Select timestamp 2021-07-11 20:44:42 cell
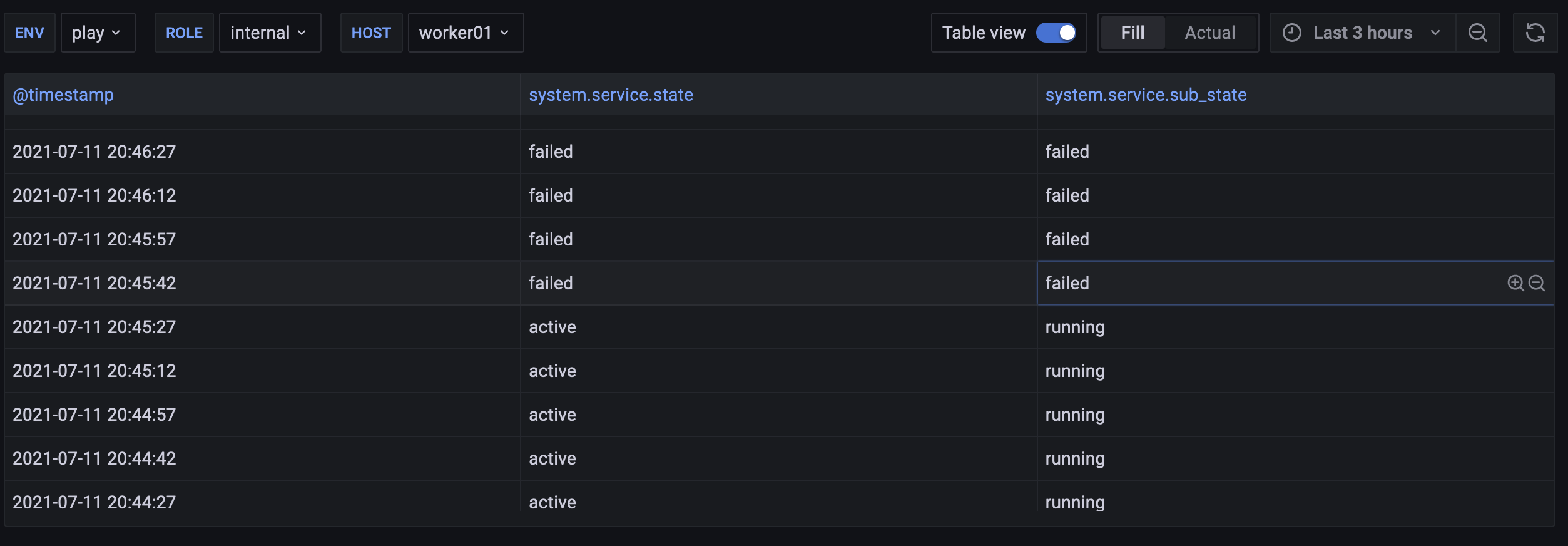Viewport: 1568px width, 546px height. pos(262,458)
